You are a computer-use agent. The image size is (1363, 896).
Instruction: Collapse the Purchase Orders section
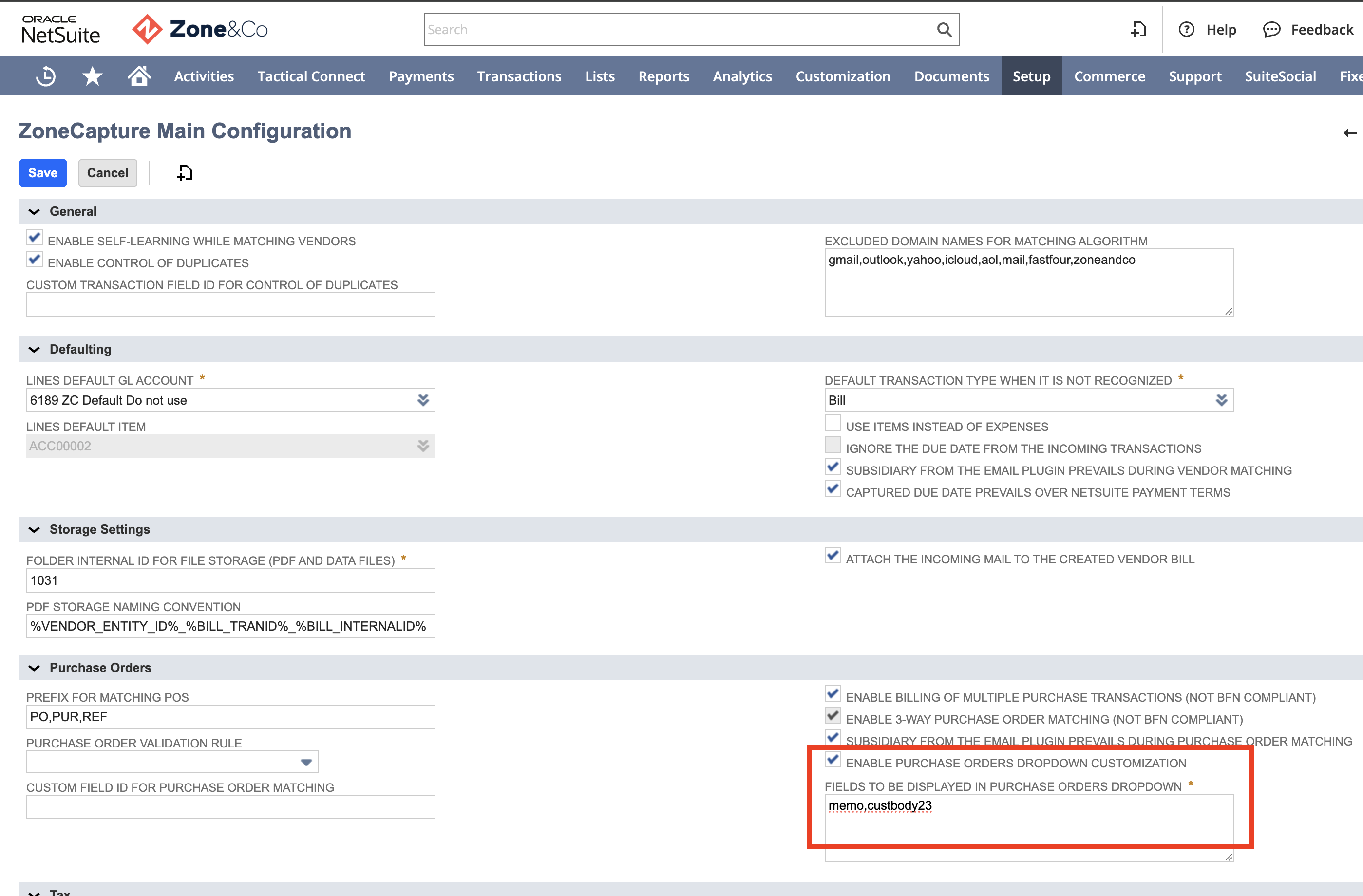[35, 668]
